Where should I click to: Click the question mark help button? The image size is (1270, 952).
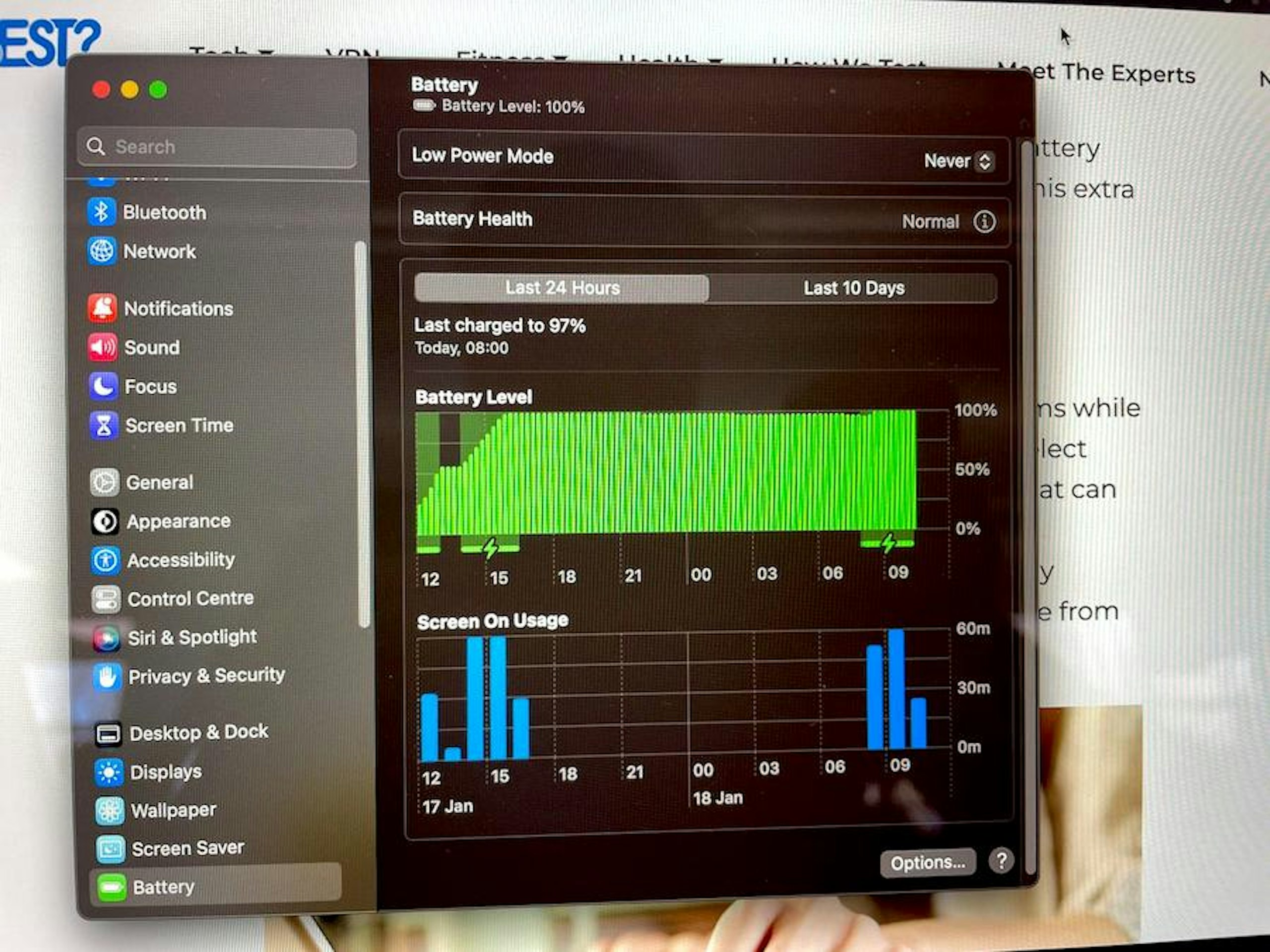(x=1001, y=860)
